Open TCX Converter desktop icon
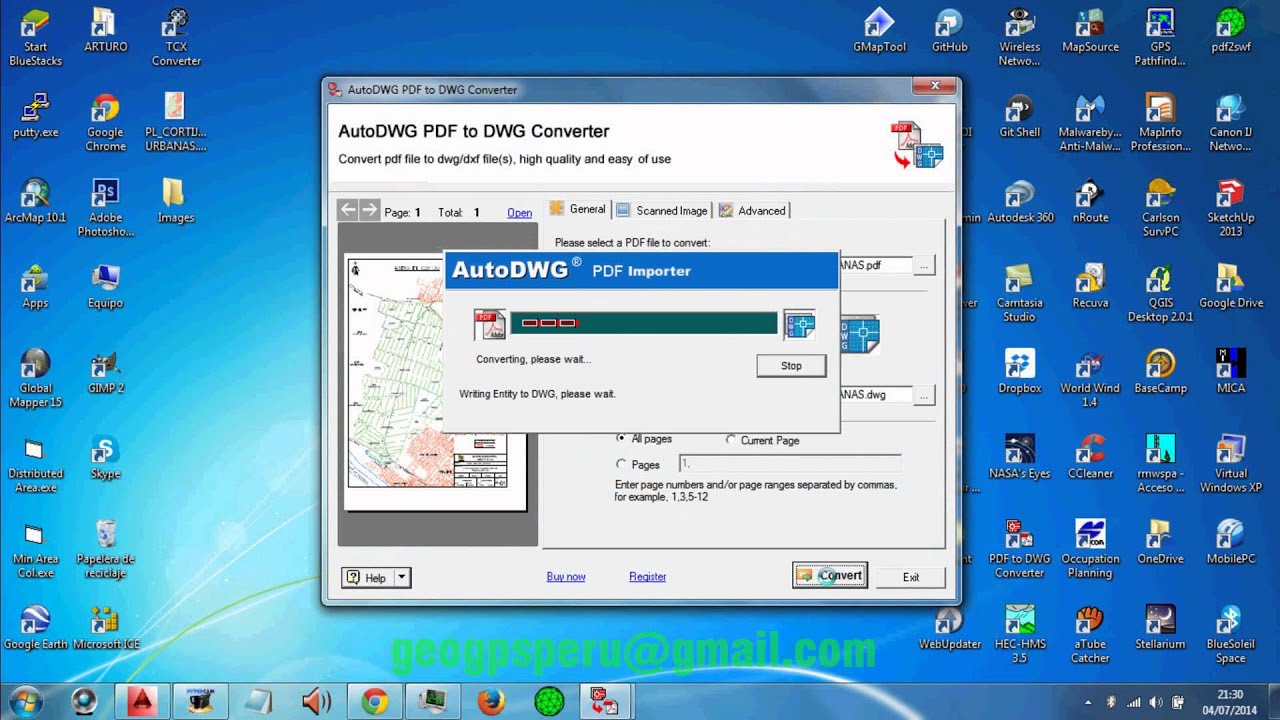The height and width of the screenshot is (720, 1280). click(x=176, y=38)
